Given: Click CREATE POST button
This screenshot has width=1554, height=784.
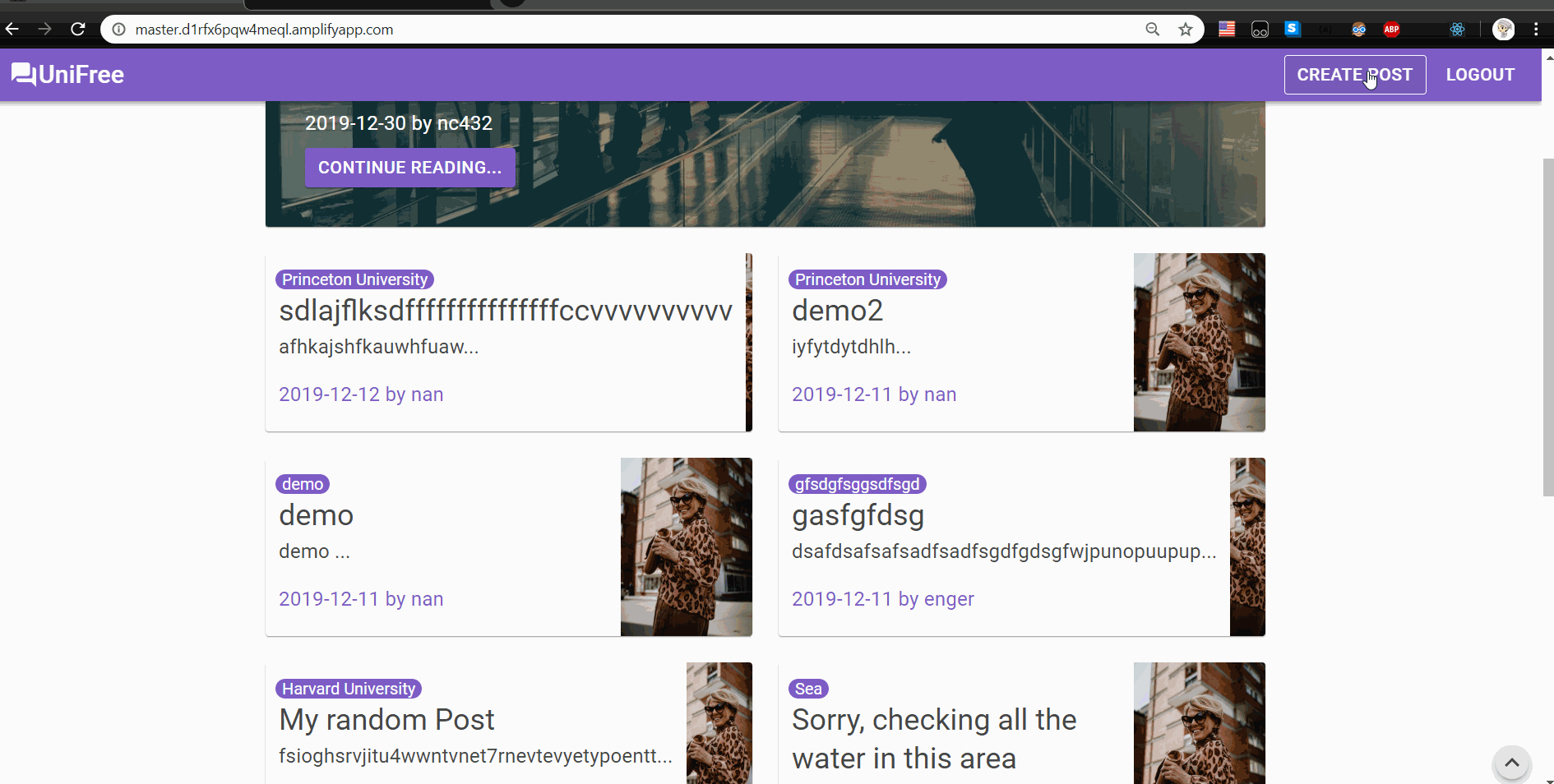Looking at the screenshot, I should [x=1355, y=75].
